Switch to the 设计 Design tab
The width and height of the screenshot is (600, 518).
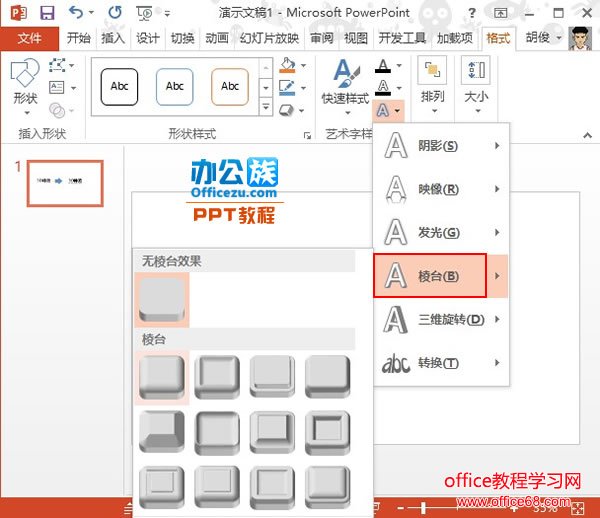click(x=148, y=38)
